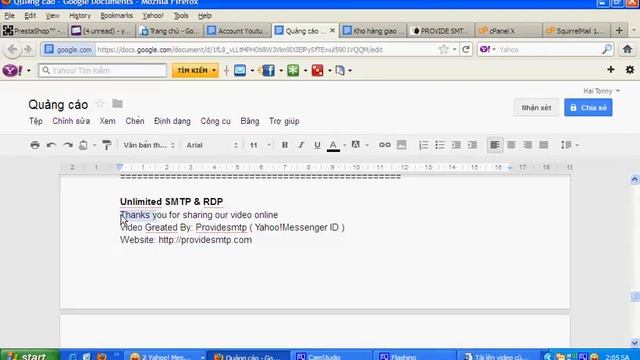Screen dimensions: 640x360
Task: Click the green asterisk toolbar icon
Action: (293, 70)
